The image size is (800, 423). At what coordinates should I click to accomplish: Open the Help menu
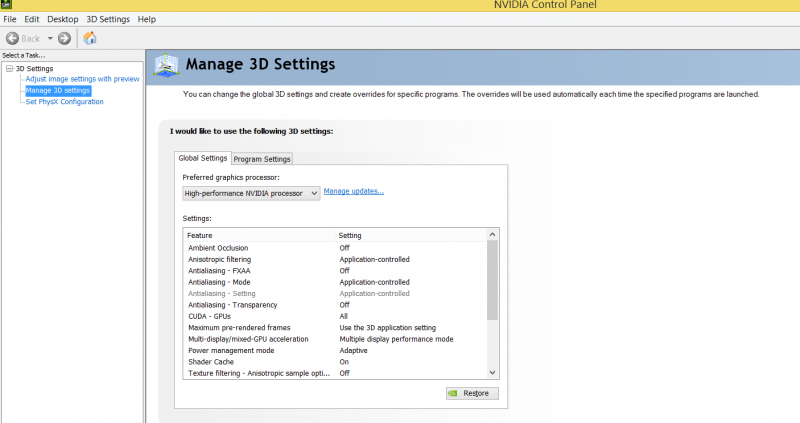146,19
